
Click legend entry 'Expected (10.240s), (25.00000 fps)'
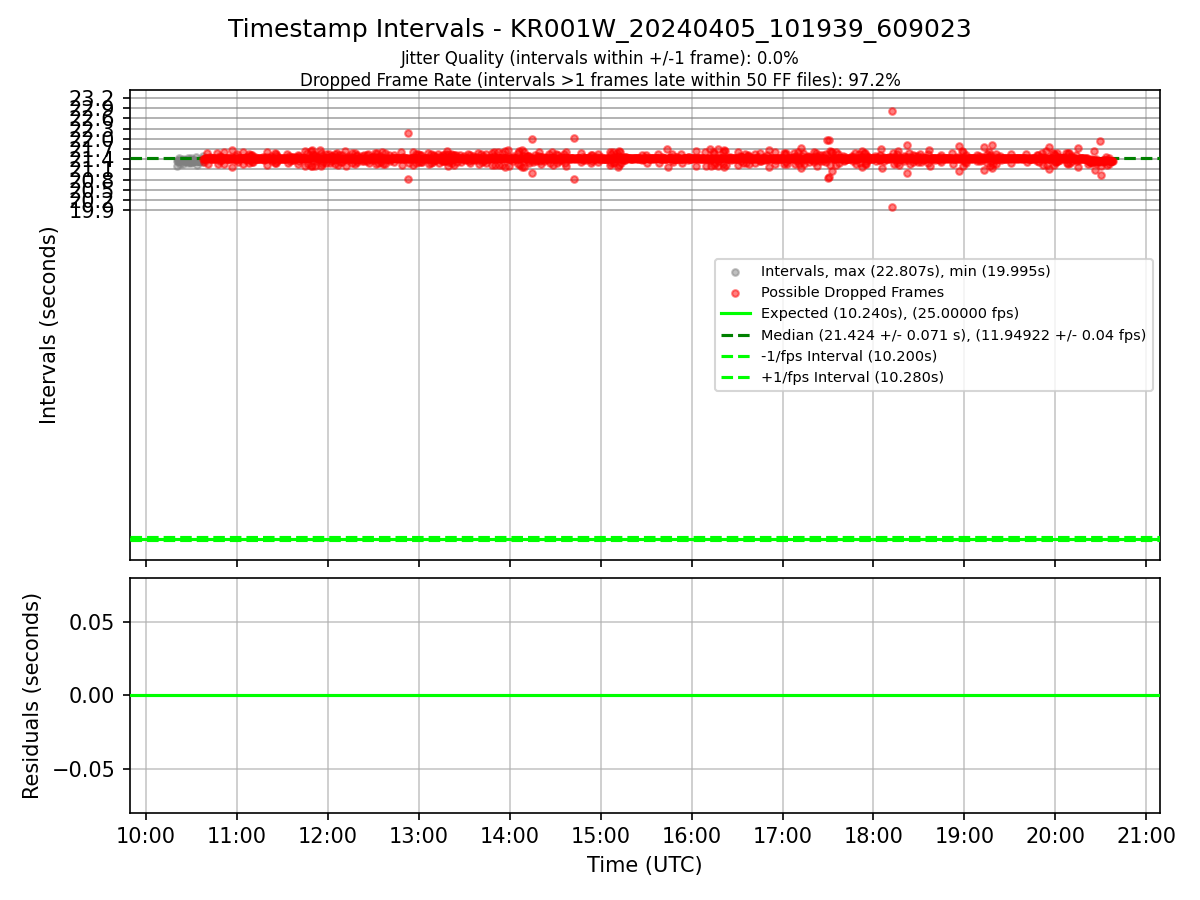coord(890,313)
